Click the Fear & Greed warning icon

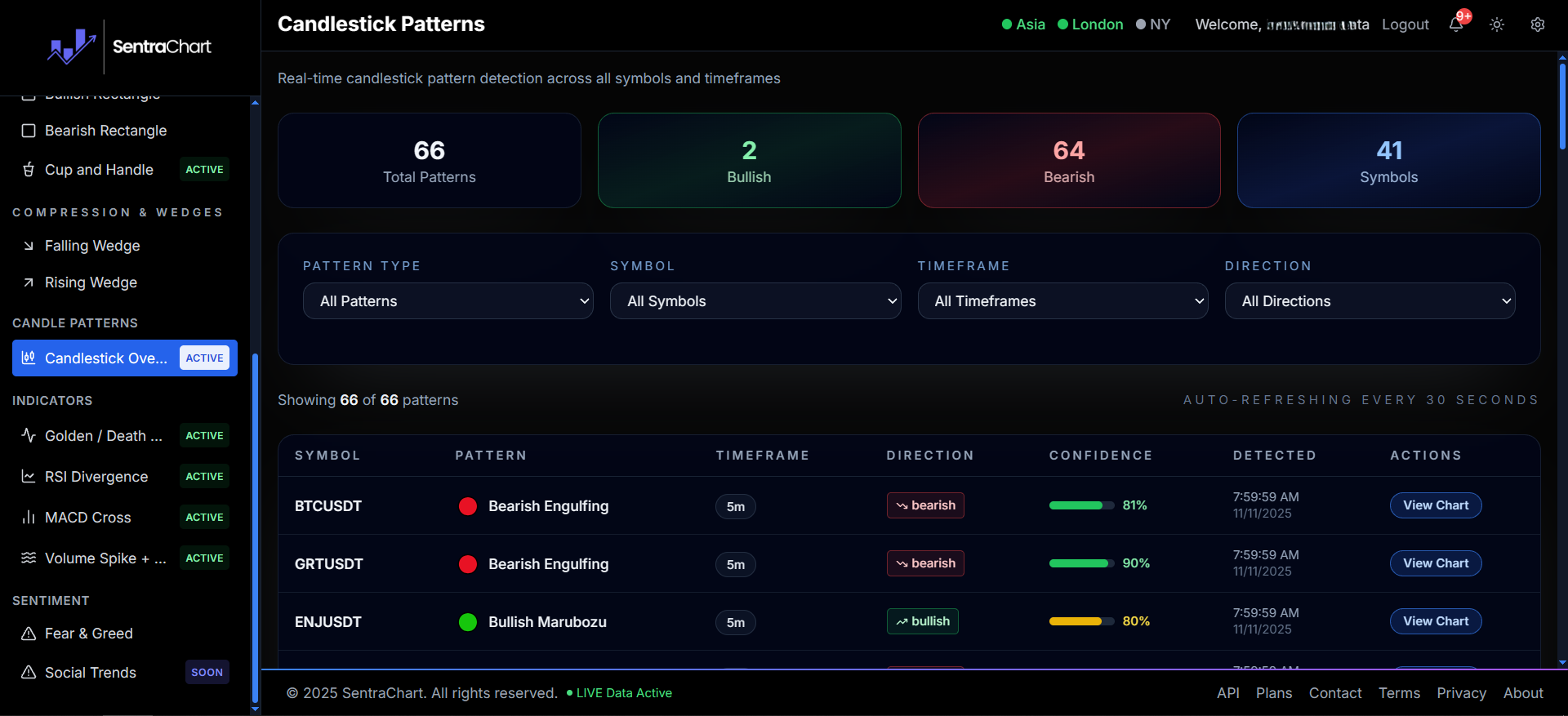coord(29,634)
